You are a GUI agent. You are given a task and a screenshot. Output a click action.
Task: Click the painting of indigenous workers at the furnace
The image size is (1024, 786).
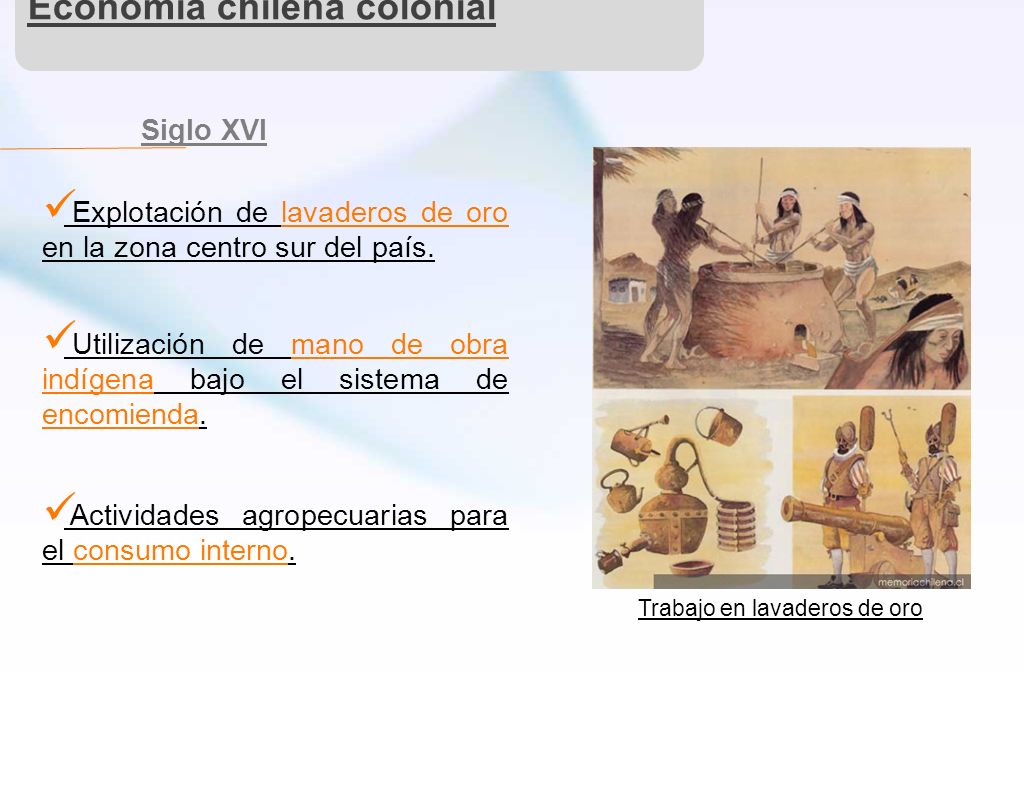(782, 268)
